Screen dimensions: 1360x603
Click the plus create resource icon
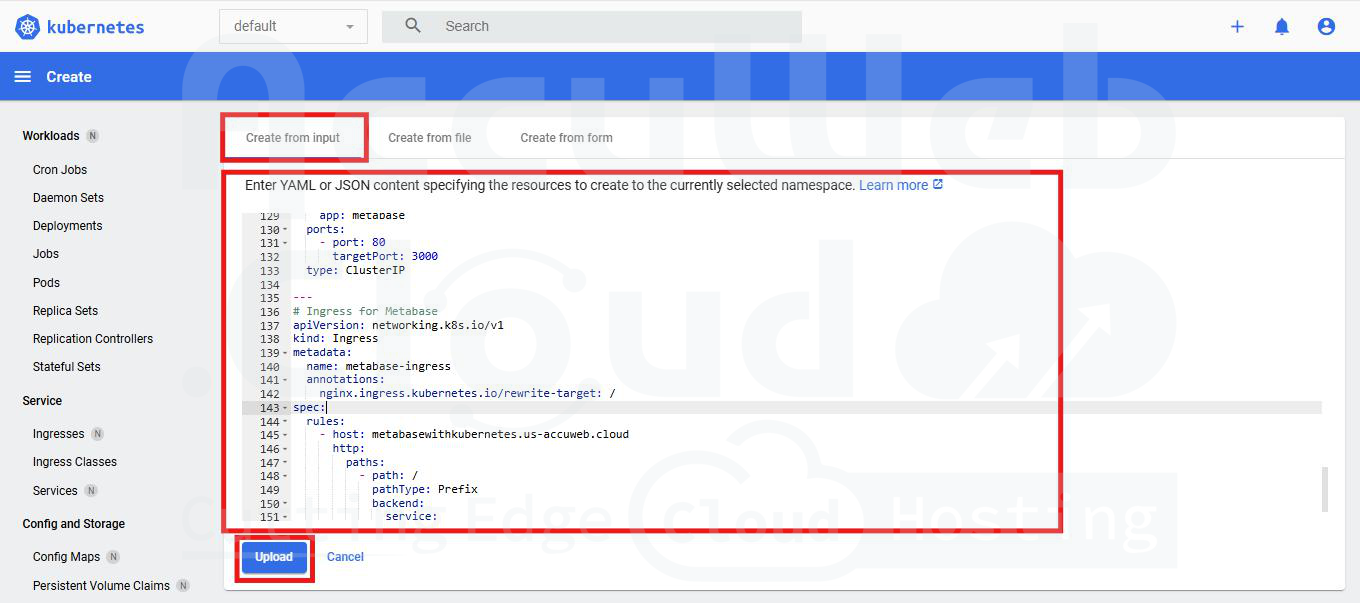pyautogui.click(x=1237, y=27)
